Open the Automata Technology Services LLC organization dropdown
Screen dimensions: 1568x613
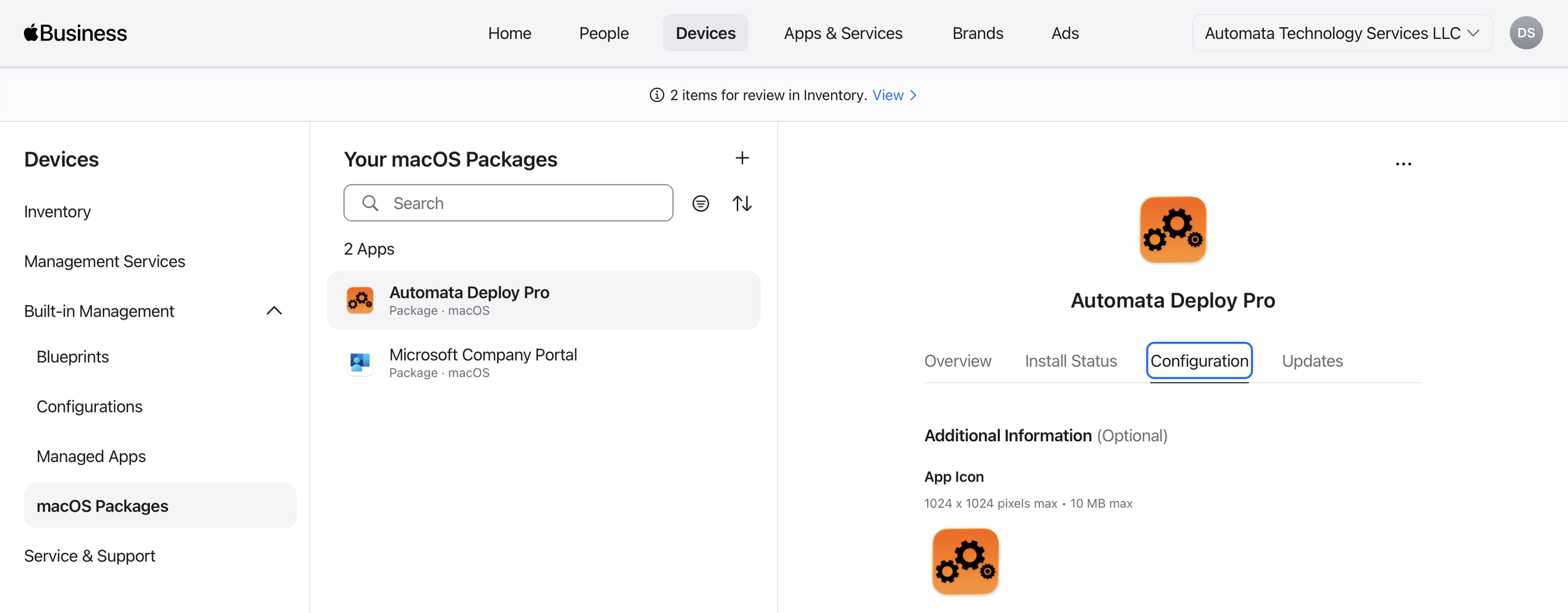[x=1342, y=33]
